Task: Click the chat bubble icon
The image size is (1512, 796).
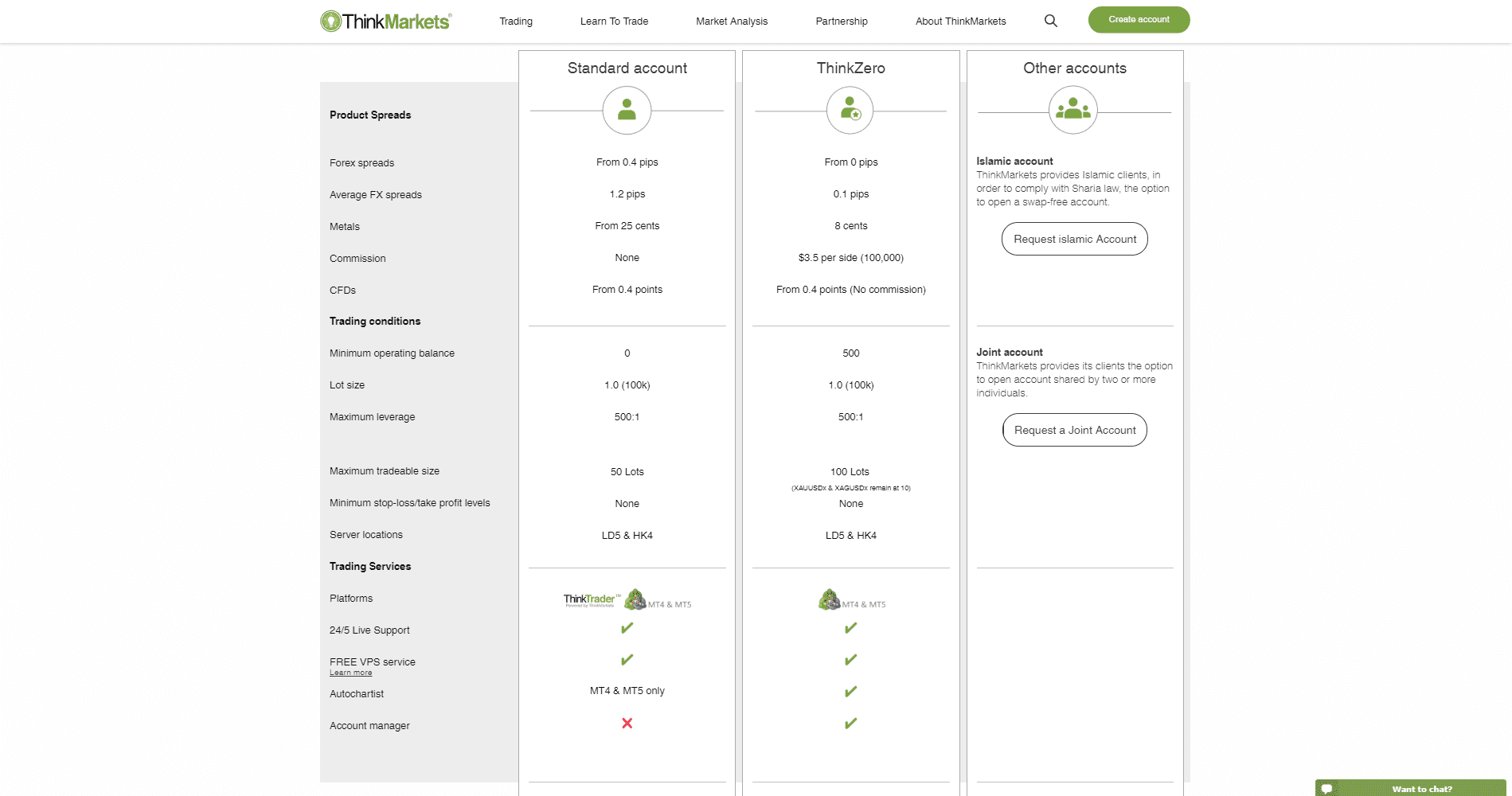Action: (x=1327, y=789)
